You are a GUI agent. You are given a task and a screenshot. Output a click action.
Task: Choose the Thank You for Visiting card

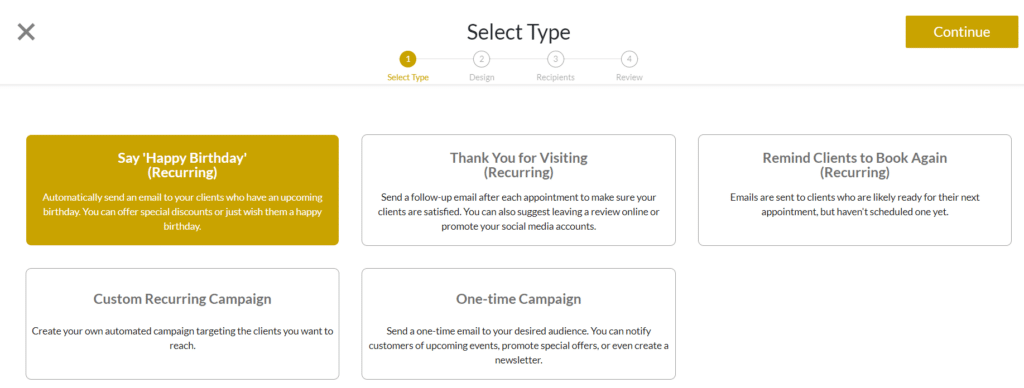tap(519, 190)
